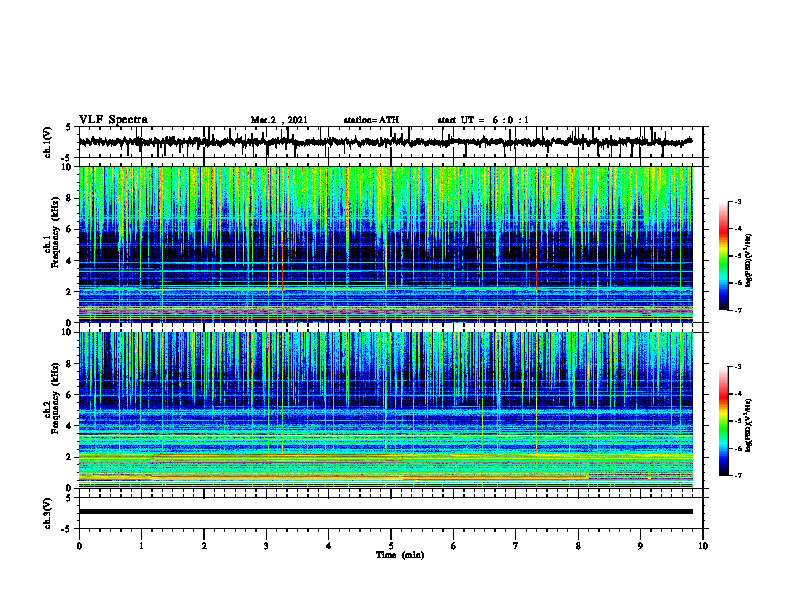Click the black ch.3 voltage trace bar

385,512
